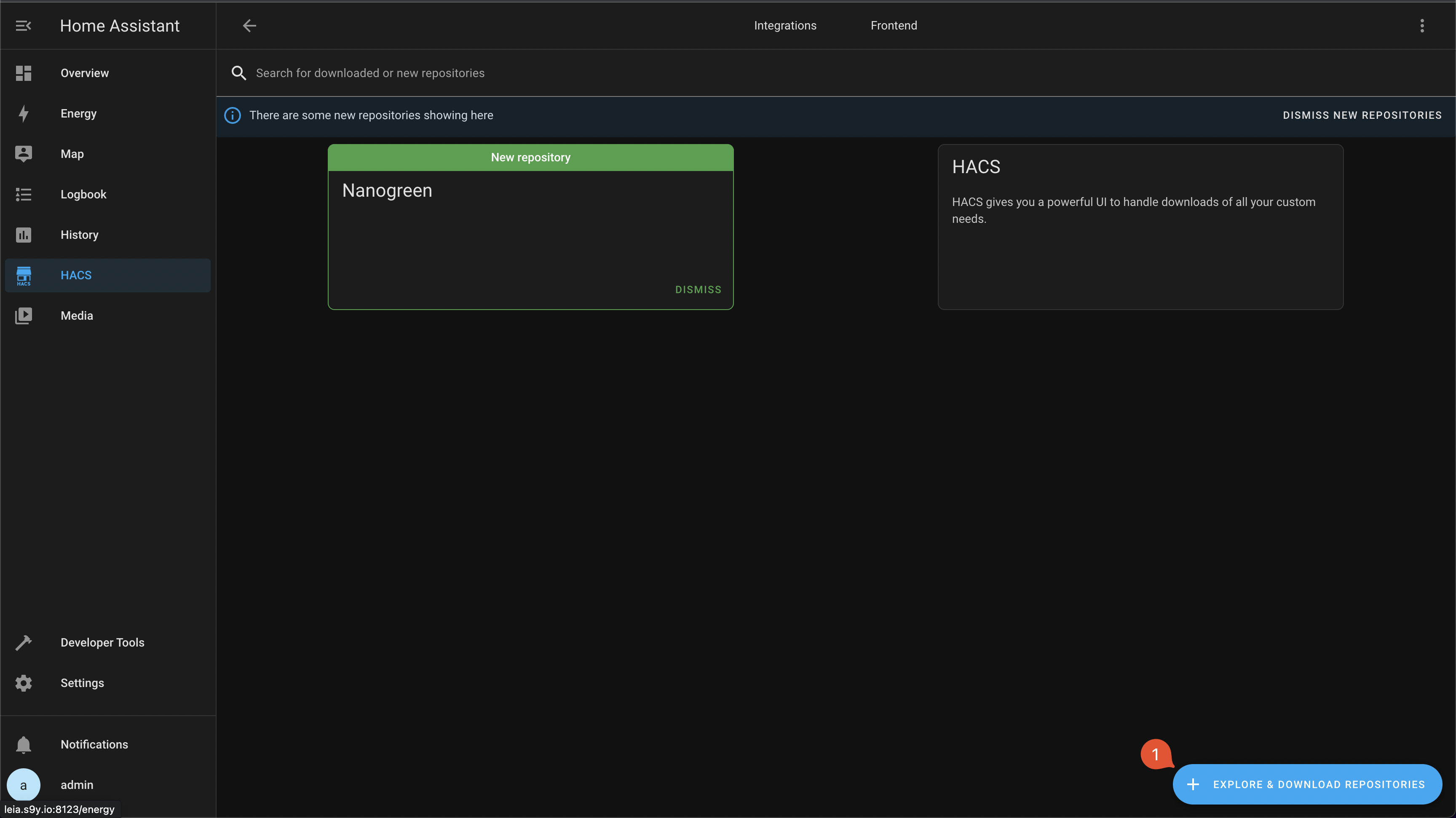Dismiss the Nanogreen repository card
Image resolution: width=1456 pixels, height=818 pixels.
tap(698, 289)
